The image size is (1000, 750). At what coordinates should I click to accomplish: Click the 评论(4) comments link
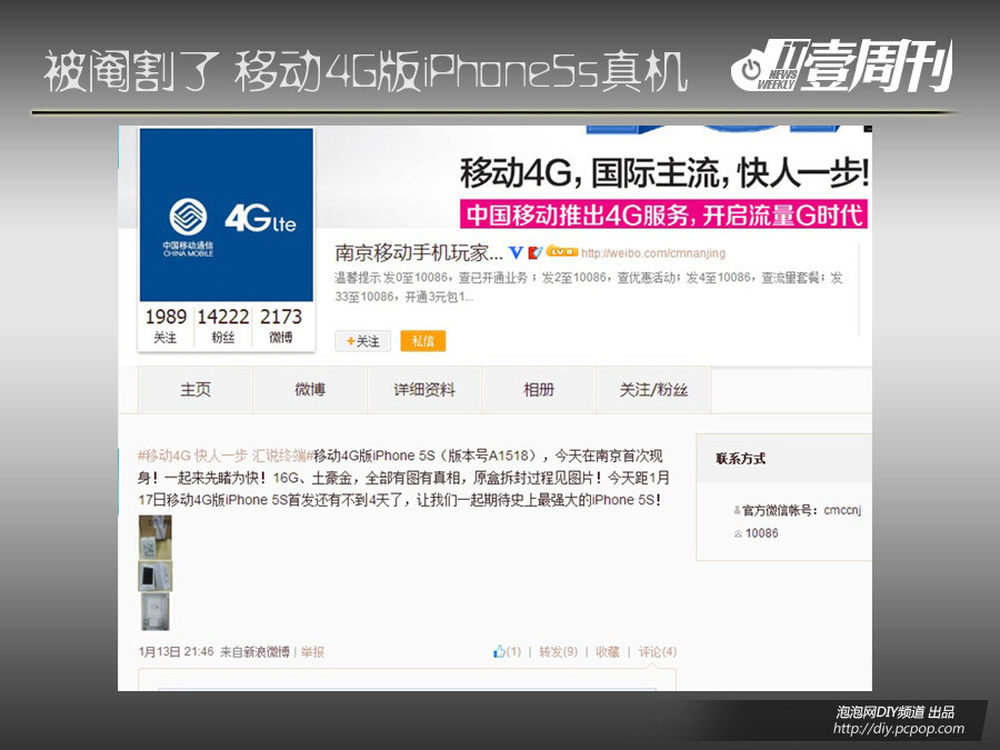coord(658,652)
